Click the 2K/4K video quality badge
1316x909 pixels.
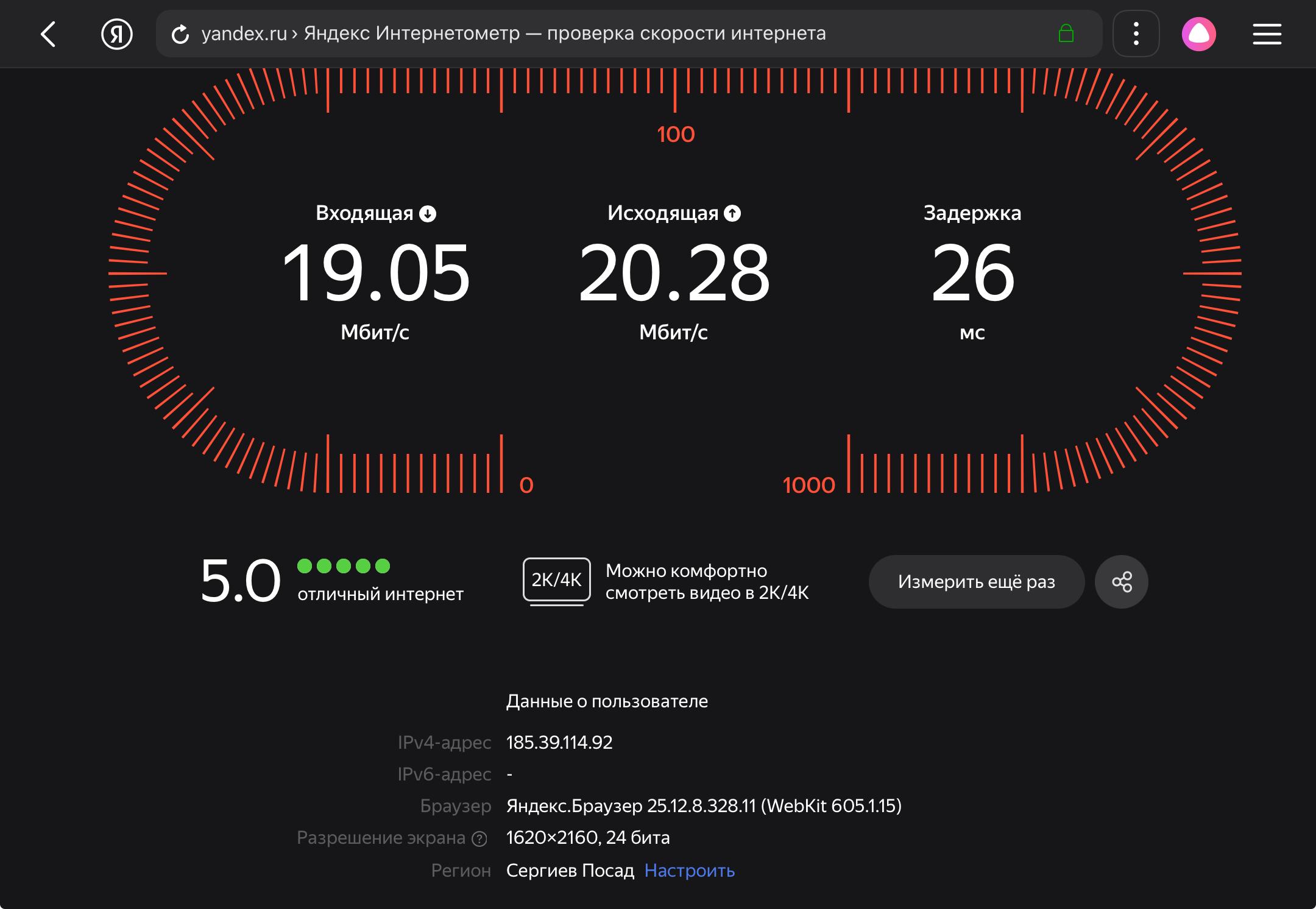pos(556,580)
